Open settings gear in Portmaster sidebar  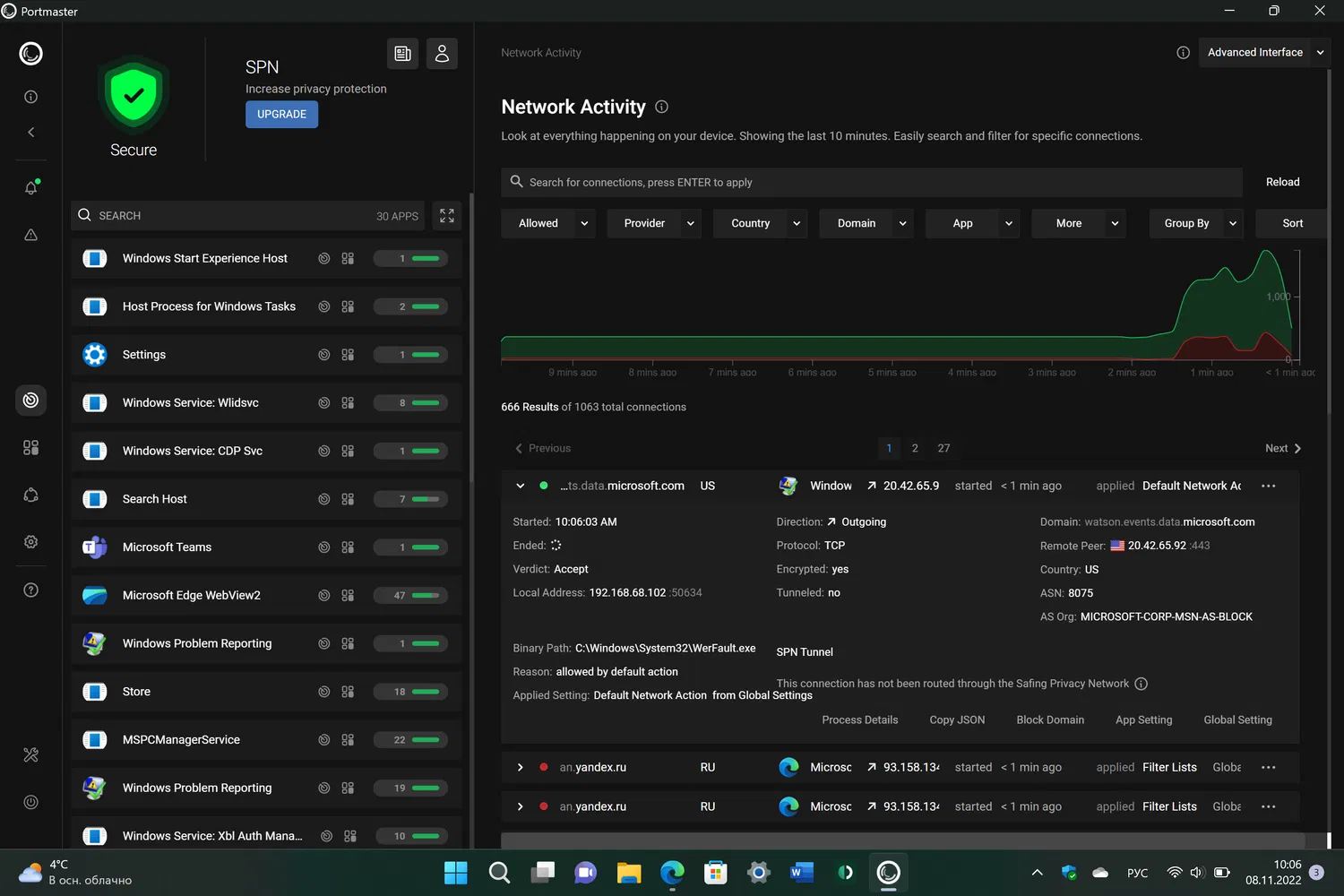click(30, 542)
